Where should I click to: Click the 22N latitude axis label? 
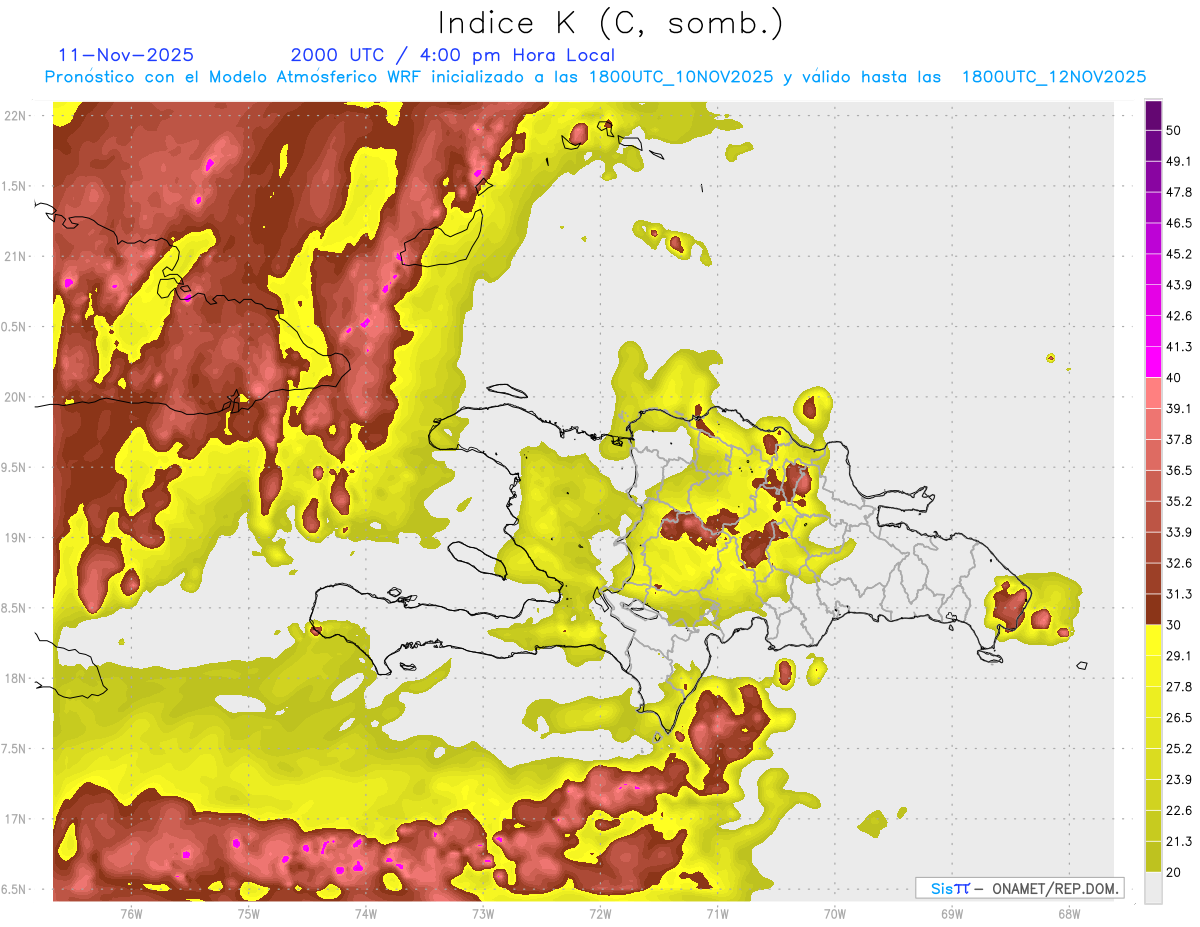pyautogui.click(x=16, y=116)
